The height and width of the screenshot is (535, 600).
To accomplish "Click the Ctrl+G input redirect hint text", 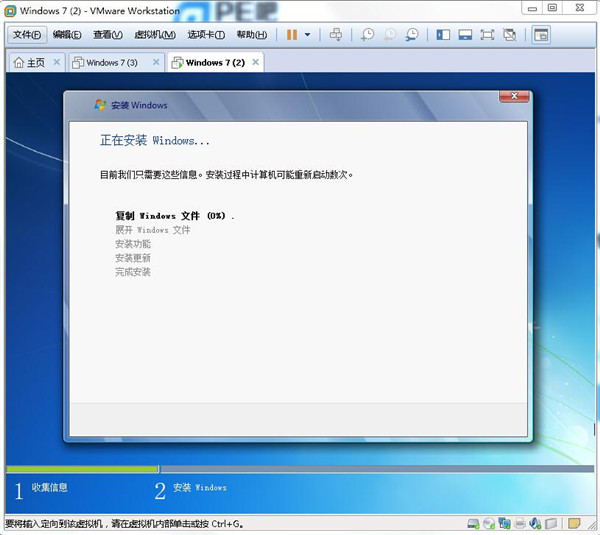I will pyautogui.click(x=124, y=524).
